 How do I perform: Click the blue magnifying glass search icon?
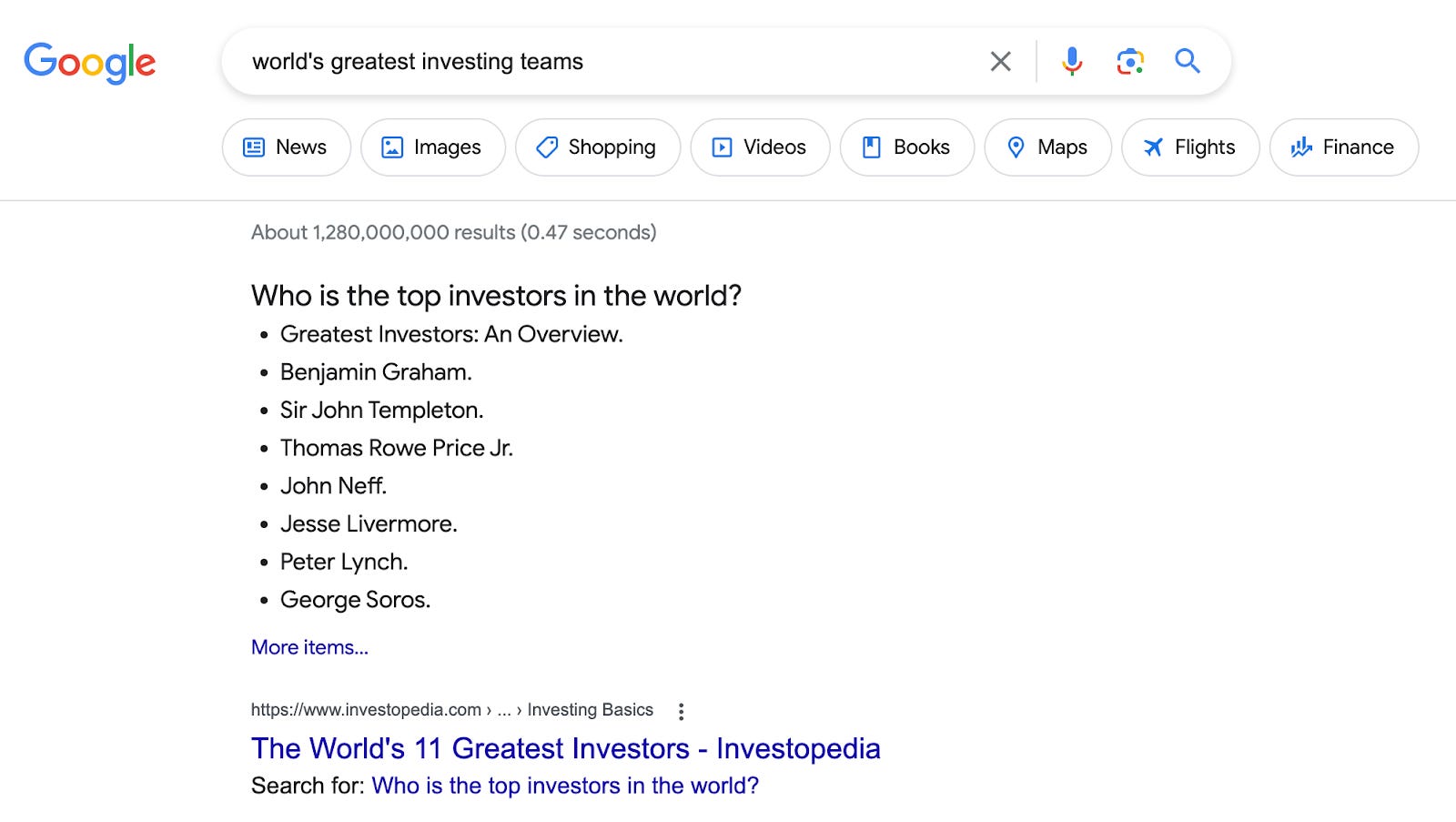coord(1188,61)
